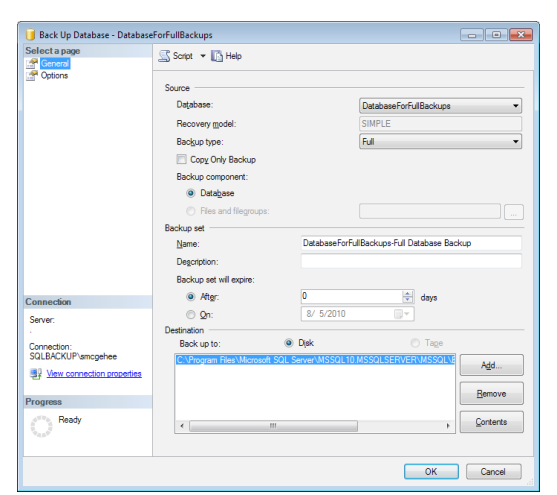This screenshot has width=557, height=495.
Task: Click the SQLBACKUP\smcgehee connection text
Action: pos(73,356)
